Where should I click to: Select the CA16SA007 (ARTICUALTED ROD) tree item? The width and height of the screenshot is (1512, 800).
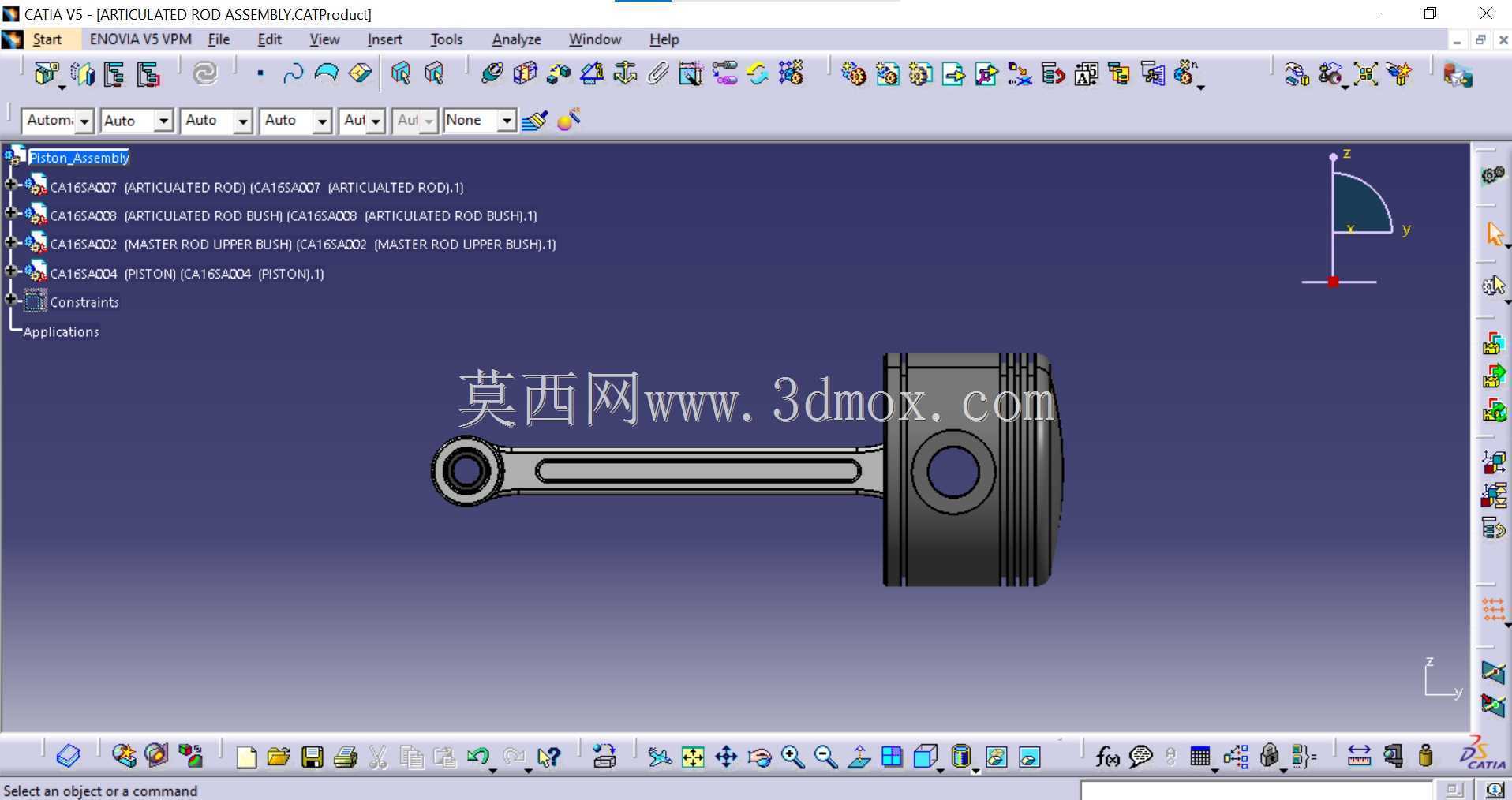click(x=256, y=188)
